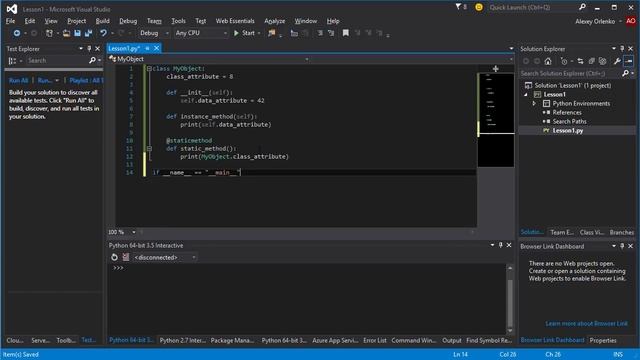Open the File menu
This screenshot has width=640, height=360.
11,21
